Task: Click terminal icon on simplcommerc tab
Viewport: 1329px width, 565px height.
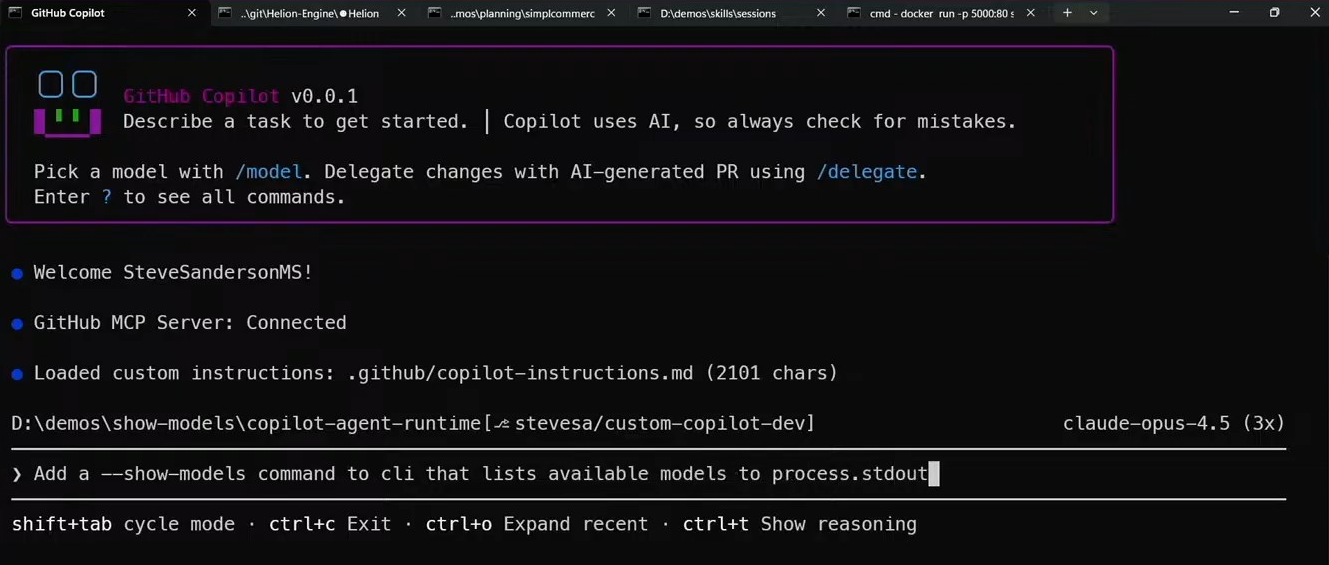Action: coord(434,13)
